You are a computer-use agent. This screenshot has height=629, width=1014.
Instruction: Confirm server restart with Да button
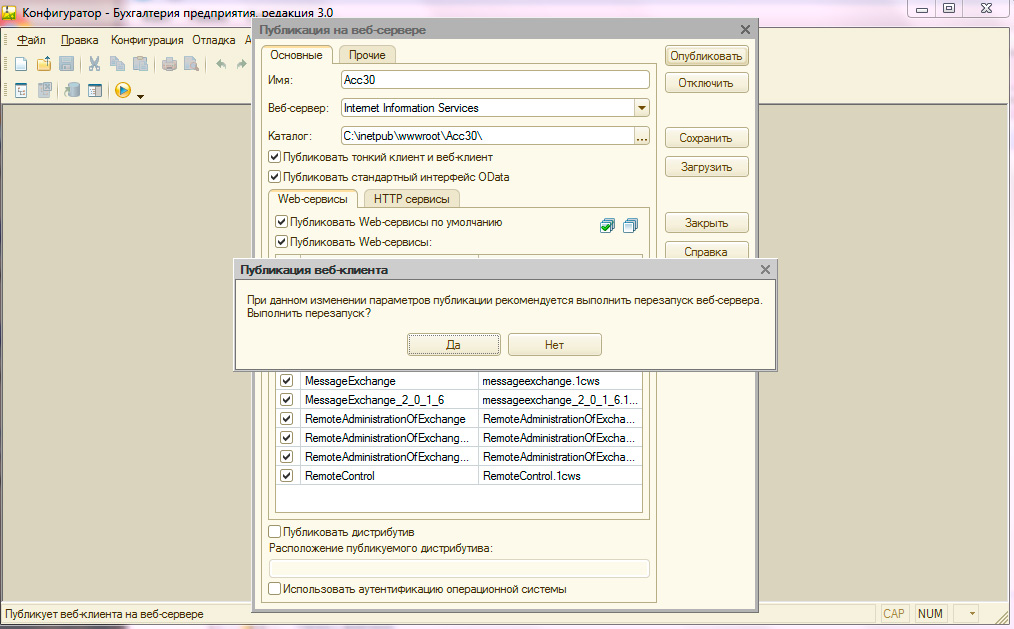click(453, 344)
